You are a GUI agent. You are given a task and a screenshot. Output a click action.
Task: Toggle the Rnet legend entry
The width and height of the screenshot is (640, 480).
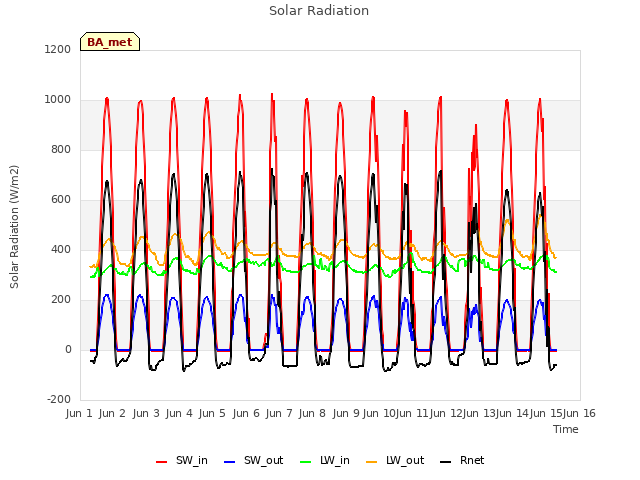point(462,460)
